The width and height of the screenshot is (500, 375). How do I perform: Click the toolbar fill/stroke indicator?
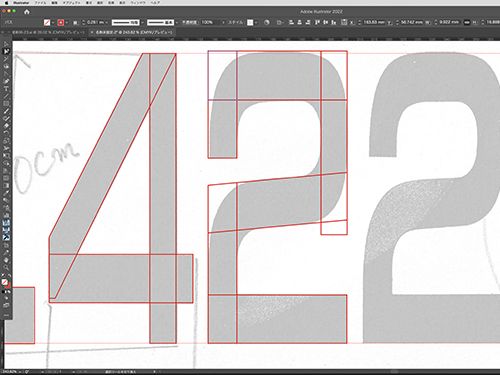pyautogui.click(x=6, y=283)
